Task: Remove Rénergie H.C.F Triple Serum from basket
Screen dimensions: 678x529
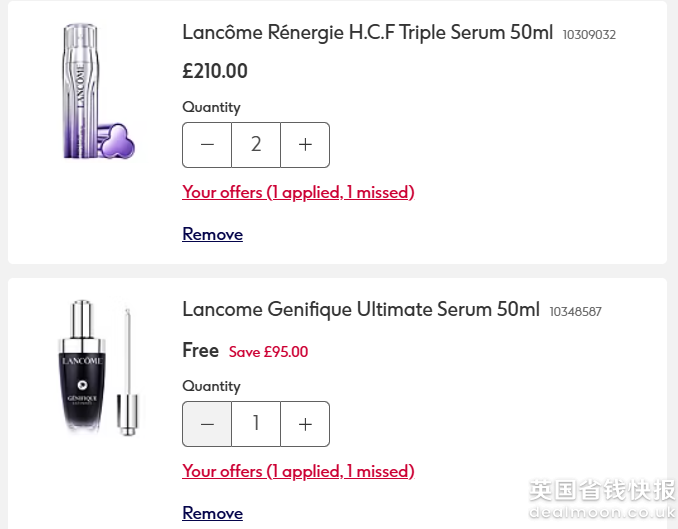Action: click(212, 234)
